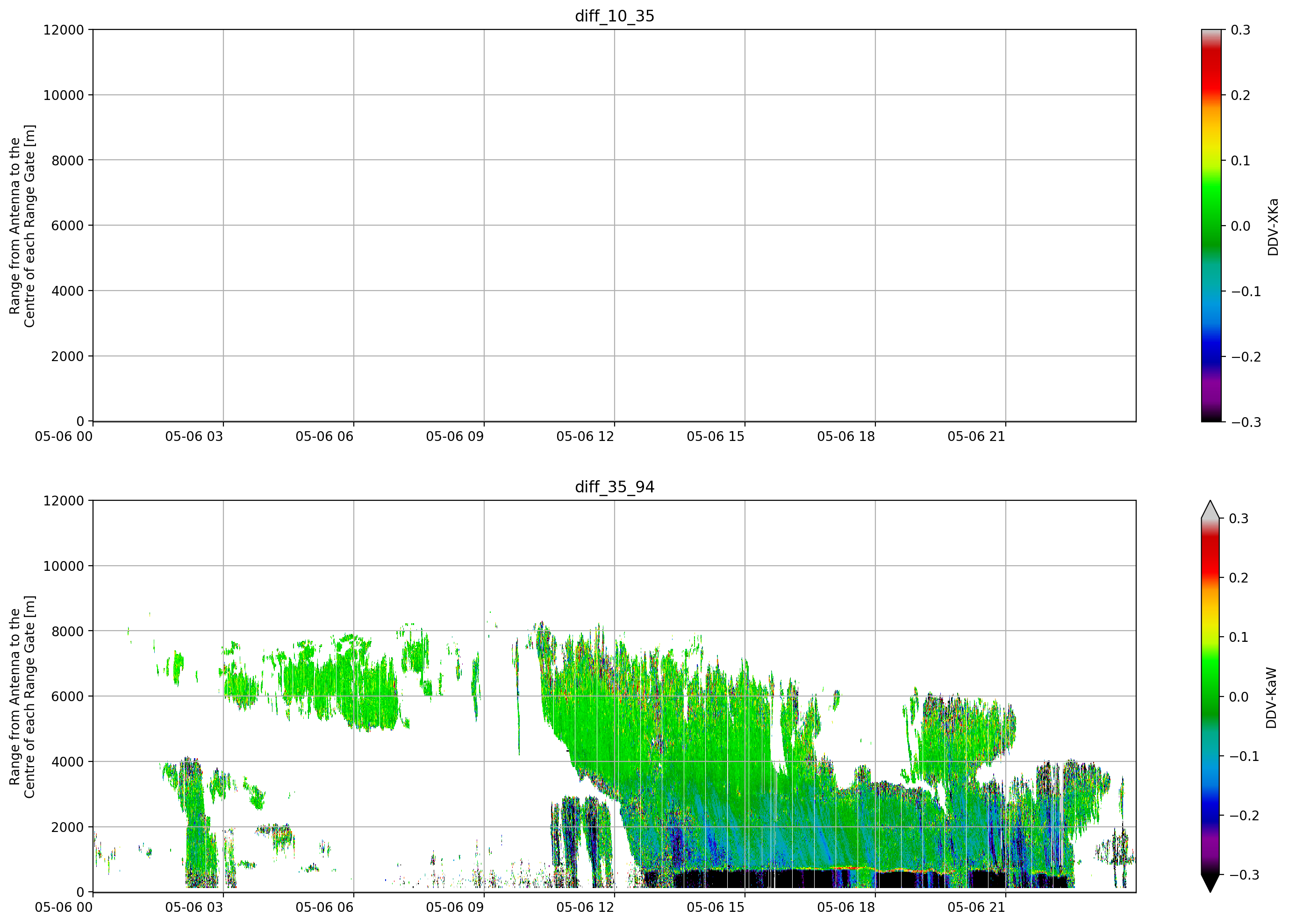Click the black data band near ground at 05-06 15
1289x924 pixels.
coord(745,879)
